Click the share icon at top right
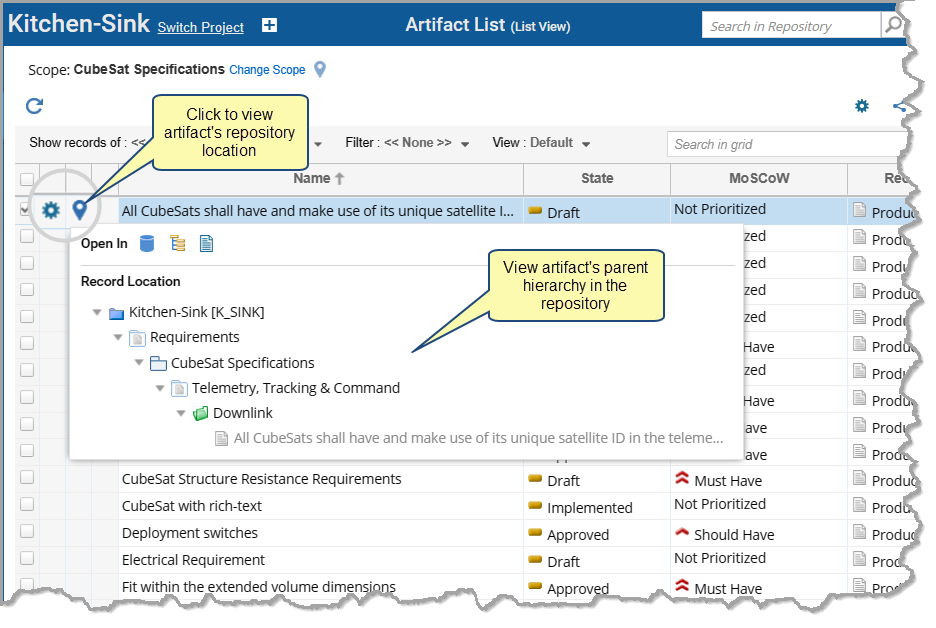The width and height of the screenshot is (936, 628). [x=899, y=106]
